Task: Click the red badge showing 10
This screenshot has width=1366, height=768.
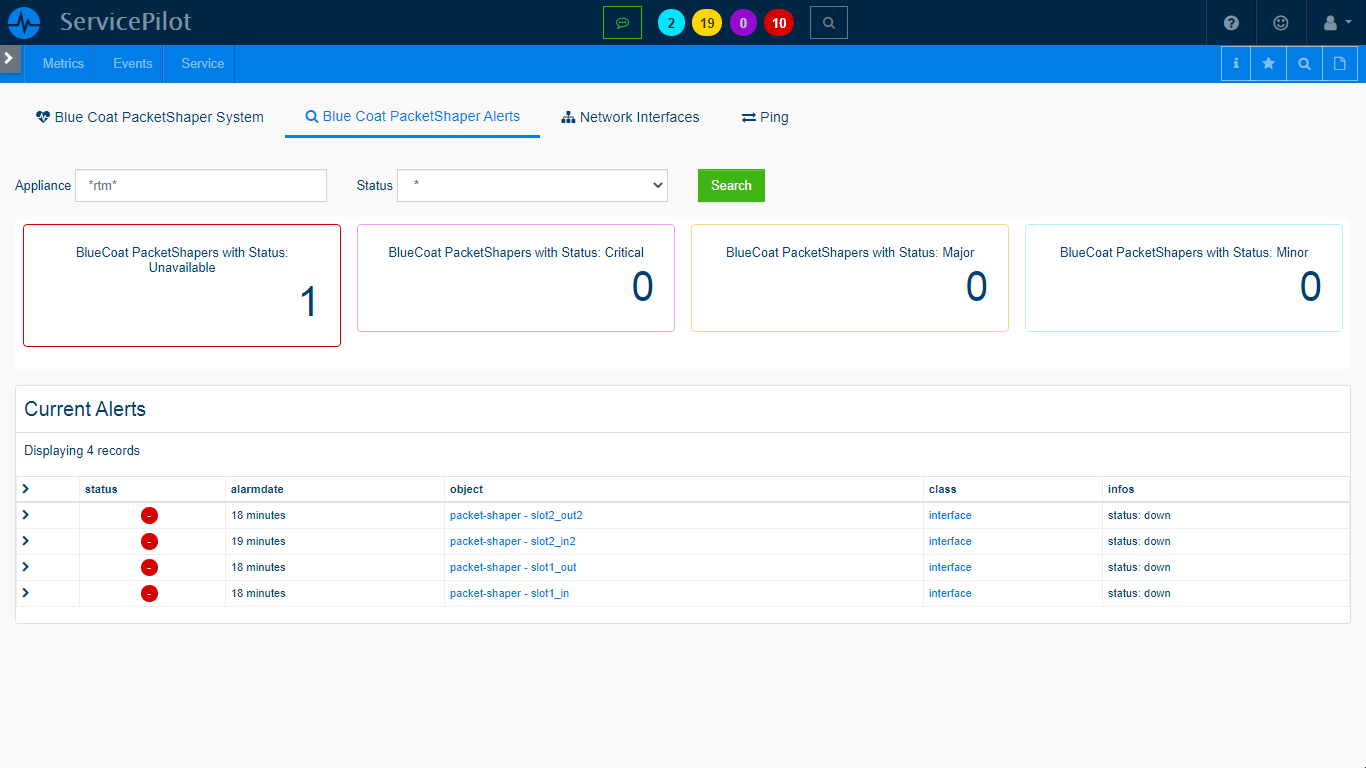Action: tap(778, 23)
